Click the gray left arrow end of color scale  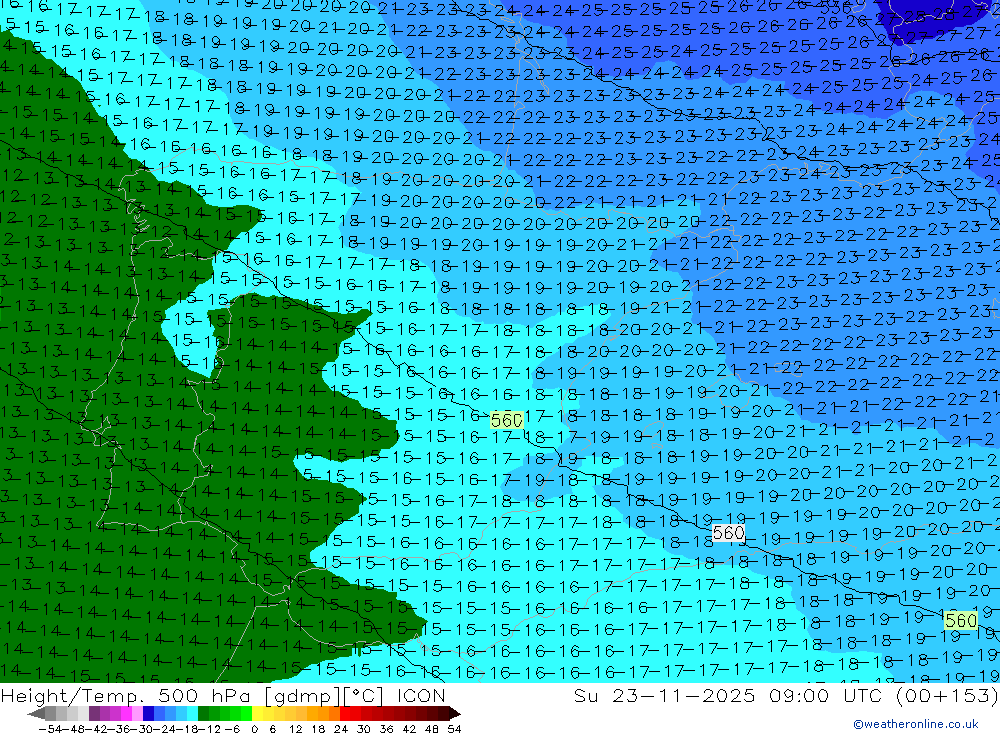click(36, 713)
